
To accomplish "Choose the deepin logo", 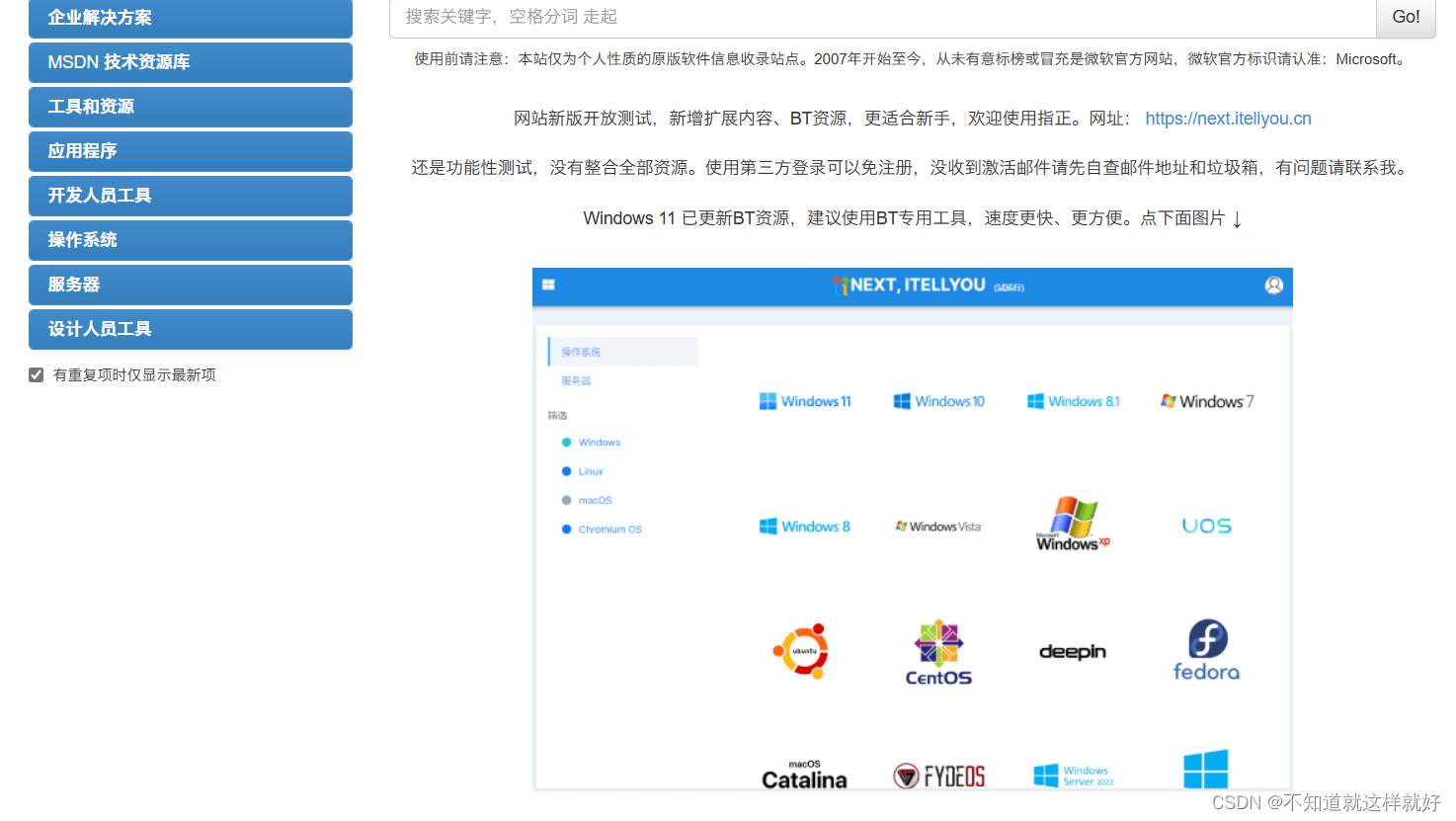I will pos(1073,652).
